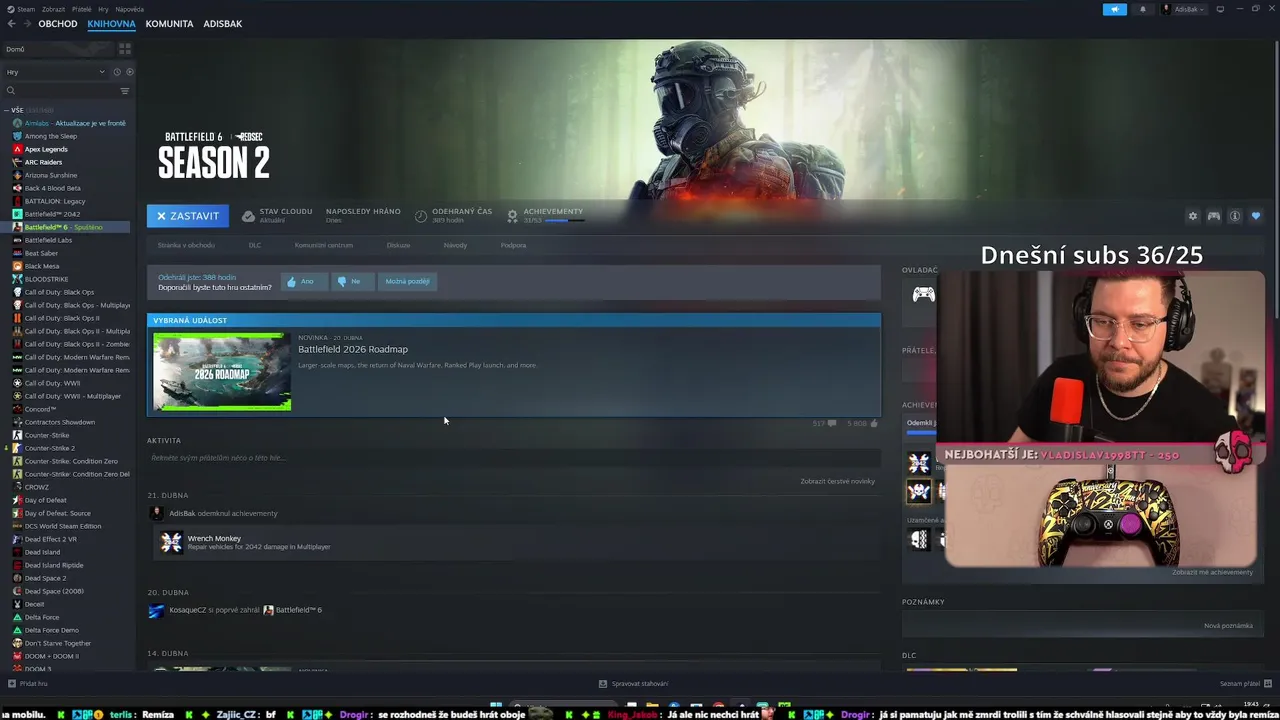This screenshot has width=1280, height=720.
Task: Show ready-to-play games filter icon
Action: pyautogui.click(x=129, y=72)
